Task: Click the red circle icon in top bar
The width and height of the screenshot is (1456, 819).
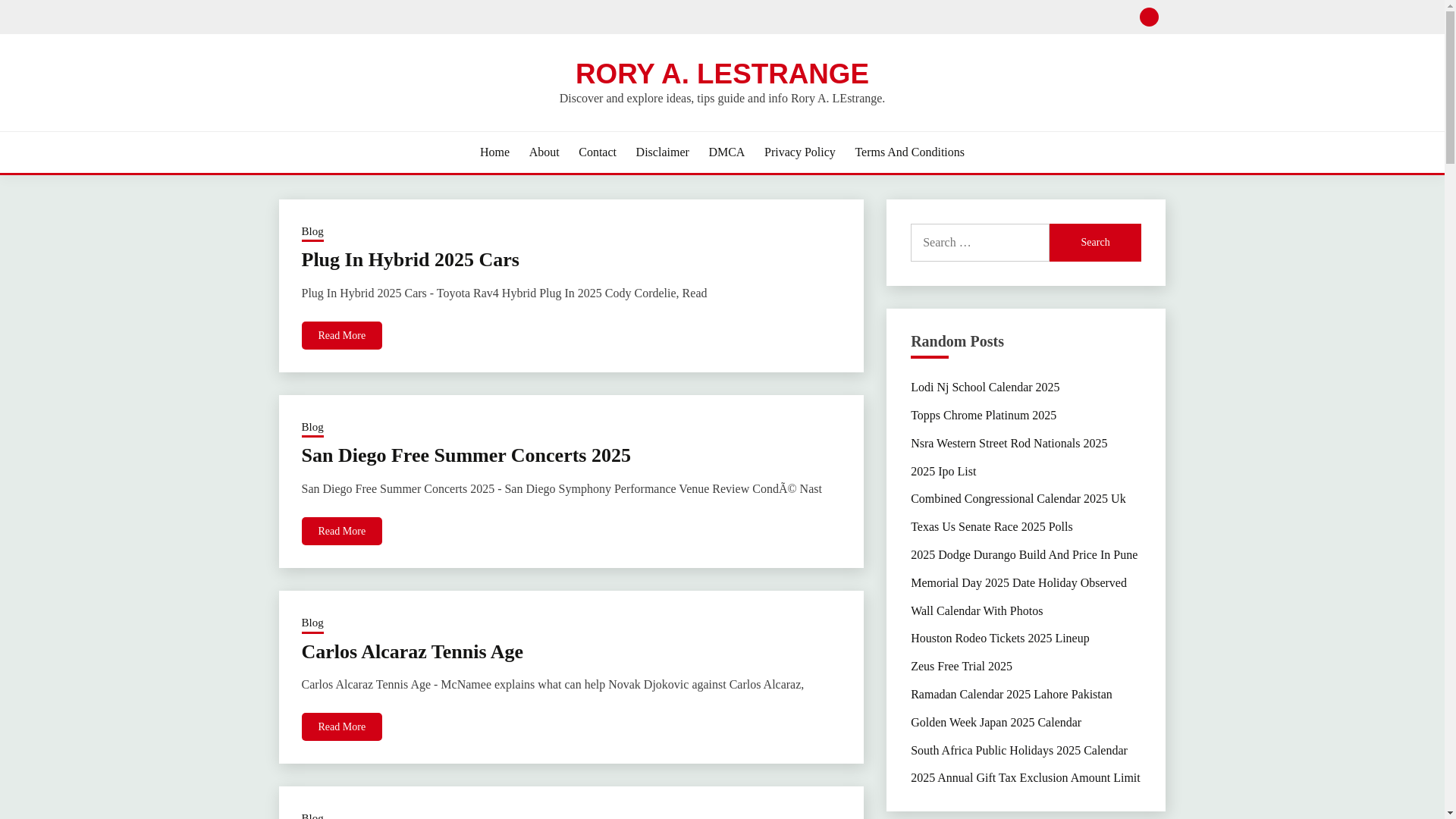Action: [1149, 17]
